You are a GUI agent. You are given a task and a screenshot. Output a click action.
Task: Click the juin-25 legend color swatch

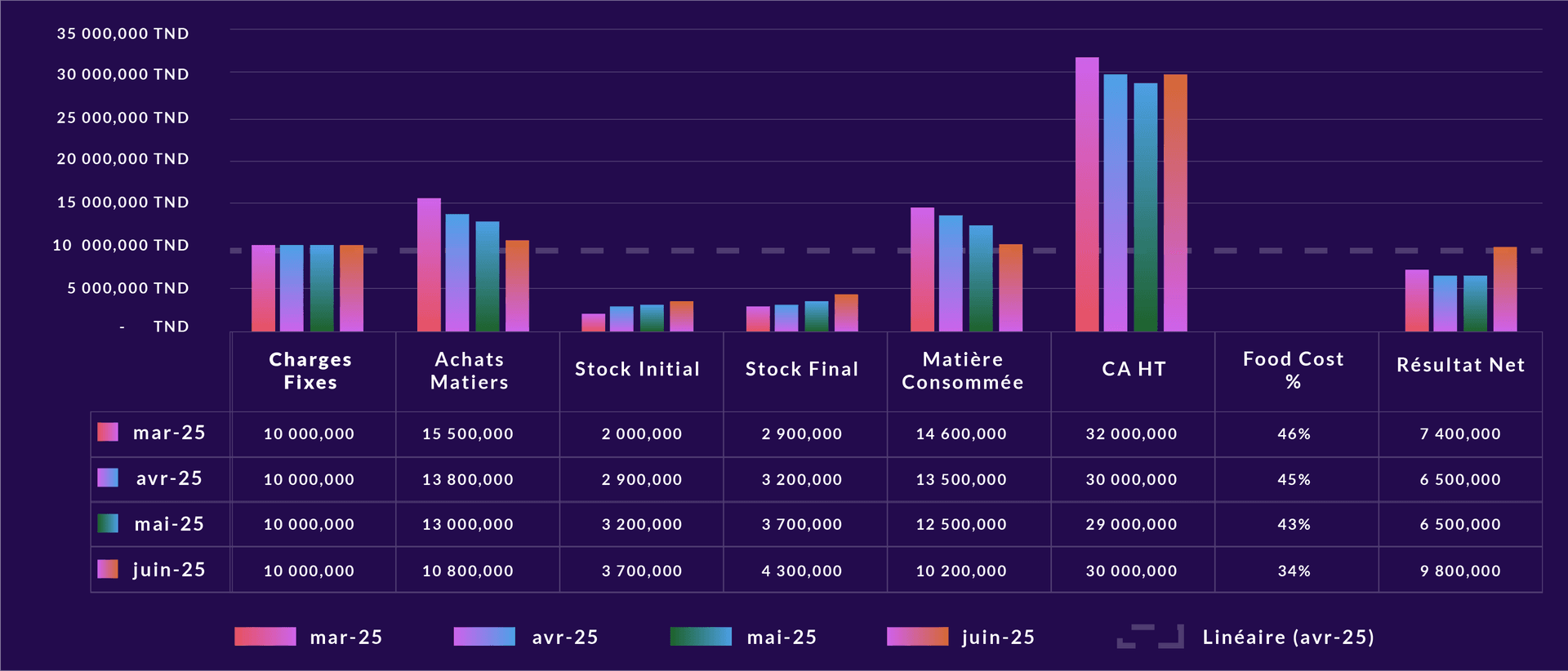point(918,637)
